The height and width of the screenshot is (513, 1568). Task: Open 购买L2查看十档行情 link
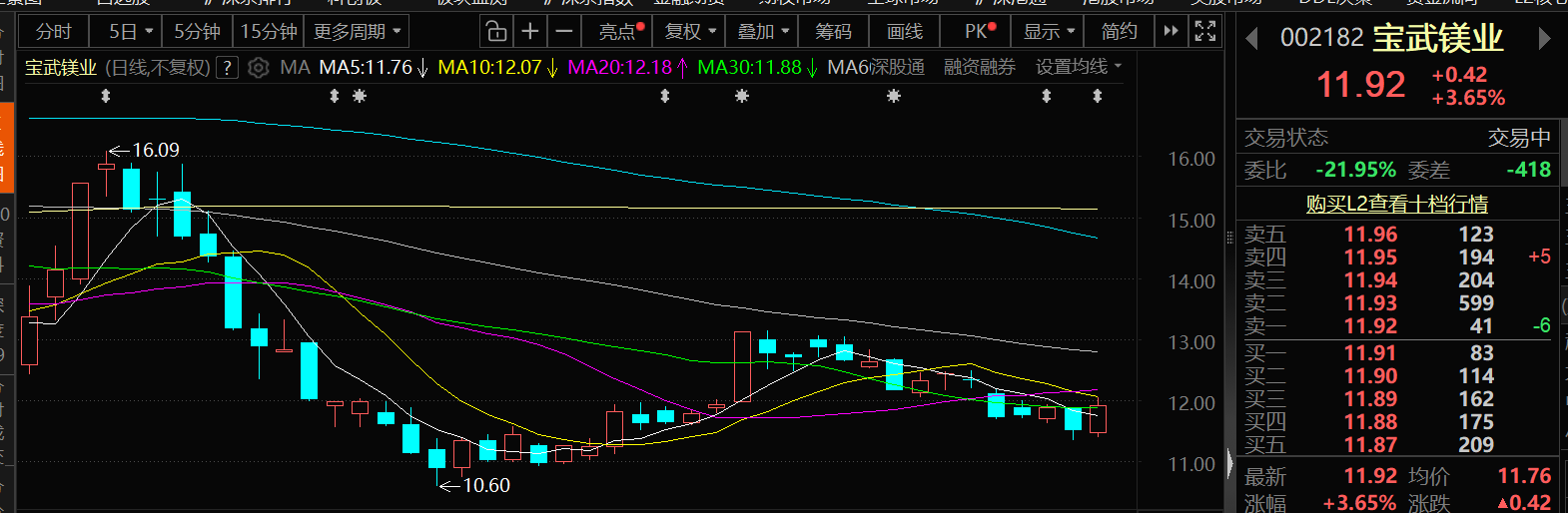tap(1397, 204)
